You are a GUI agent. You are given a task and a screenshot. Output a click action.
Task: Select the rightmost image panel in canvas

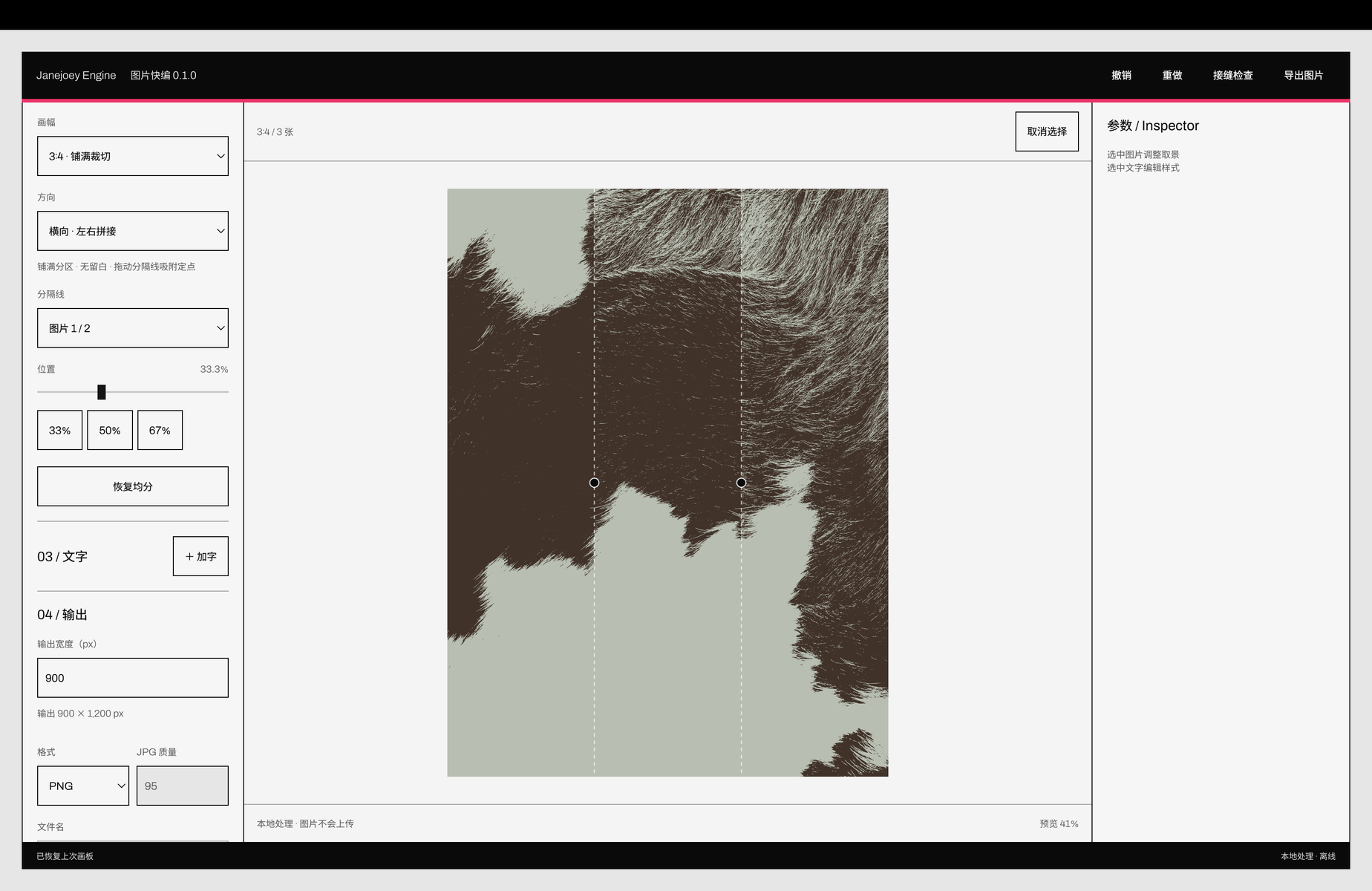[814, 483]
